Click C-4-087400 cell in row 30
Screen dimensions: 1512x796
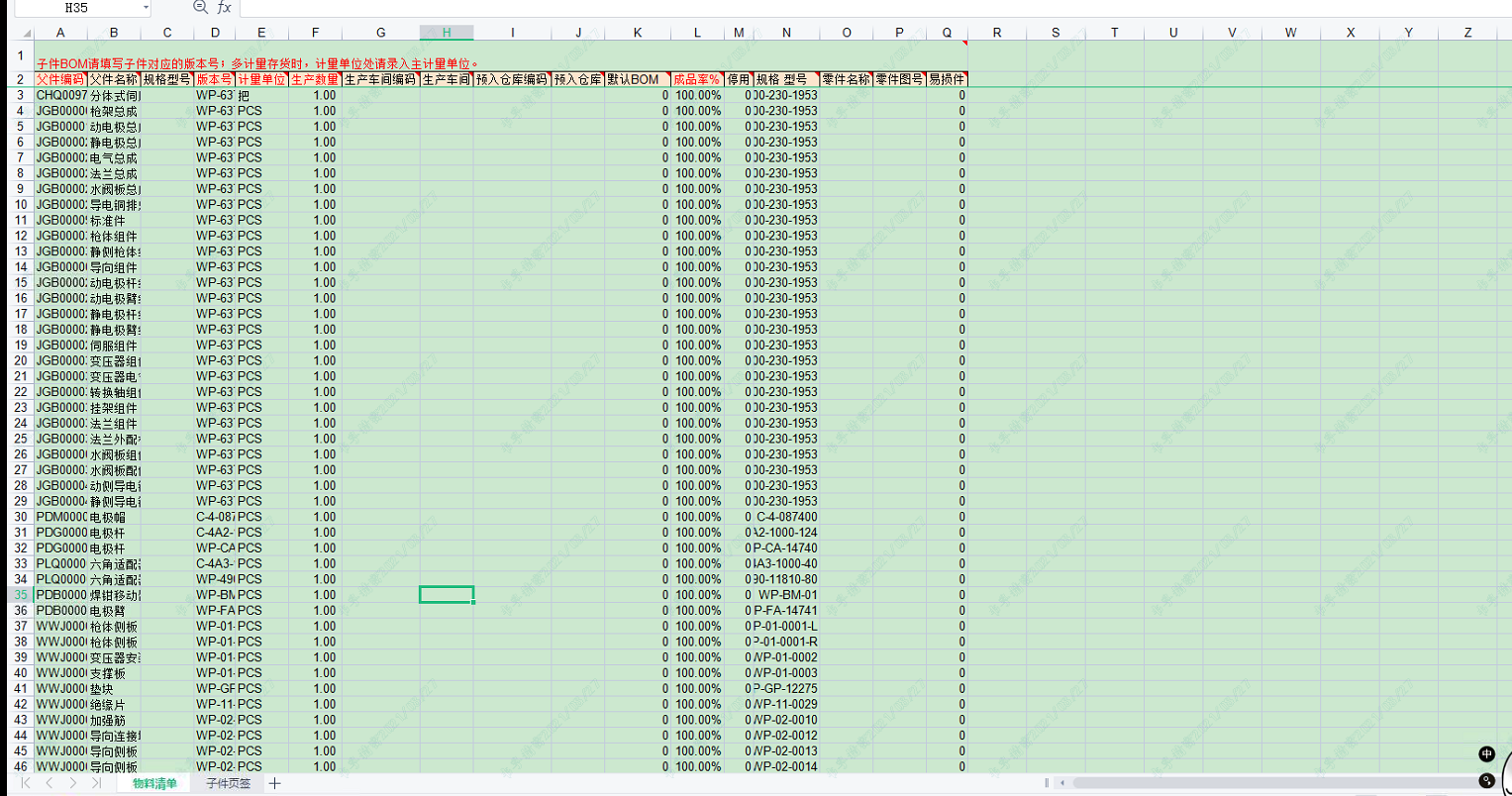click(786, 517)
